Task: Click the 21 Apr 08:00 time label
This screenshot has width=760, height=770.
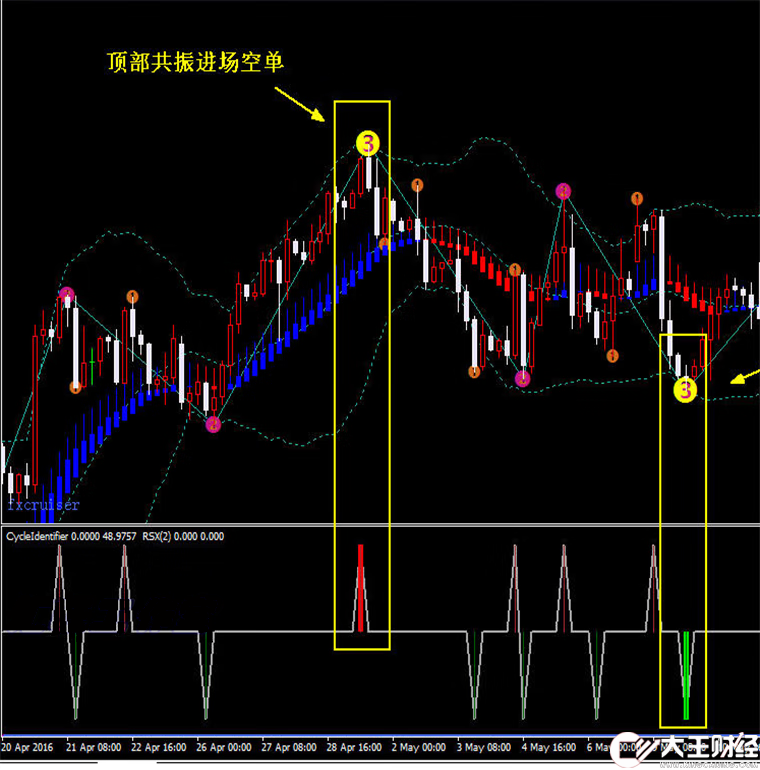Action: coord(93,747)
